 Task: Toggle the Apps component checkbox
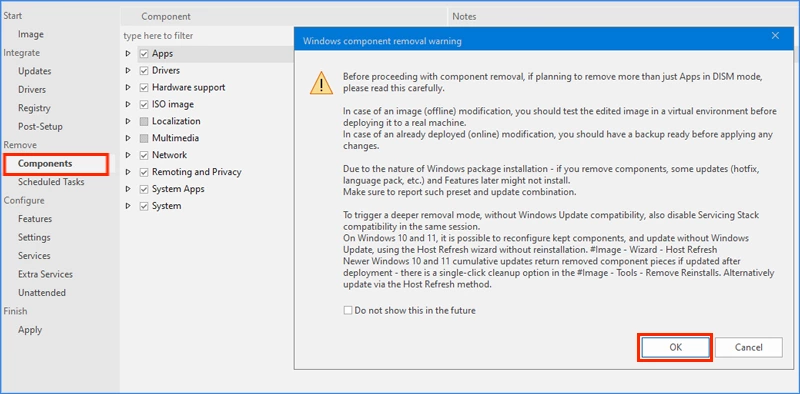pyautogui.click(x=144, y=54)
